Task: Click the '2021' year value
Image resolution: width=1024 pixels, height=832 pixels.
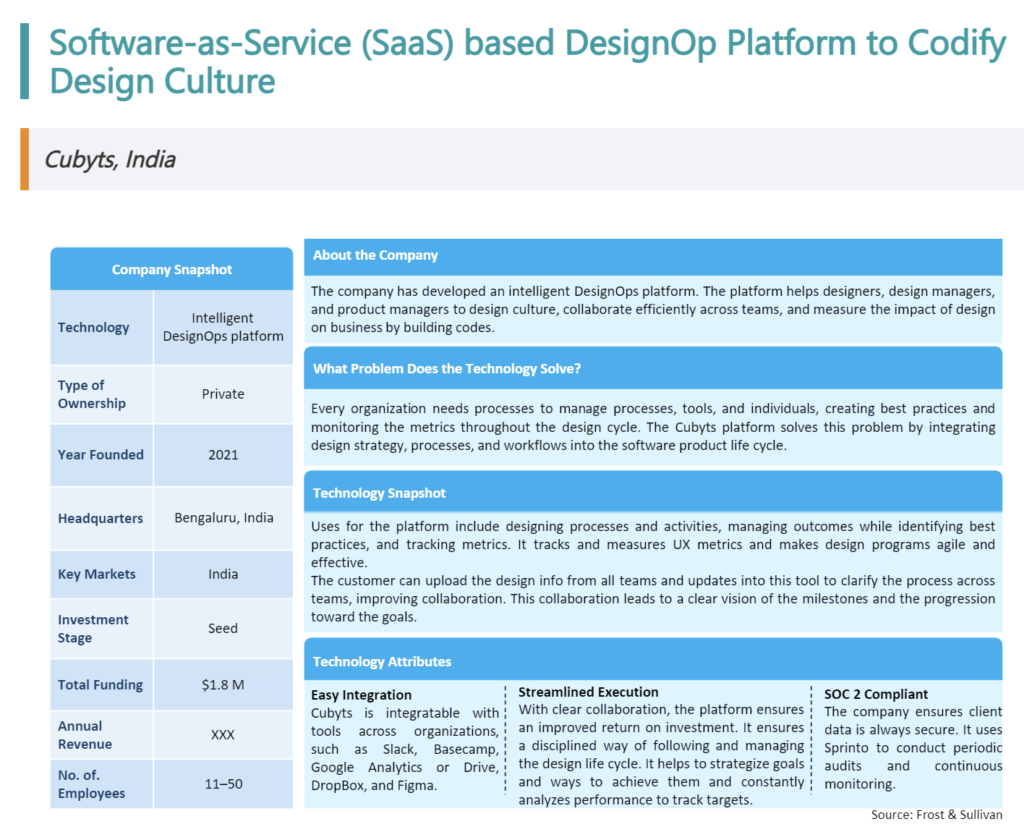Action: tap(223, 455)
